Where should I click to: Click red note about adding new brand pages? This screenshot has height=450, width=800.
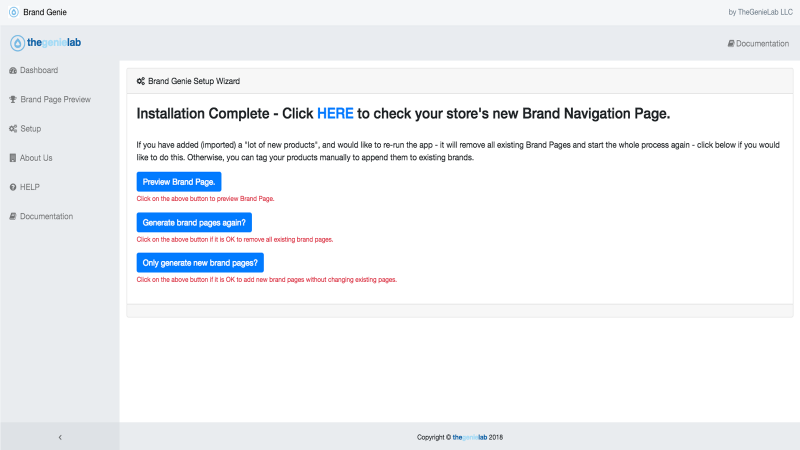click(x=267, y=280)
